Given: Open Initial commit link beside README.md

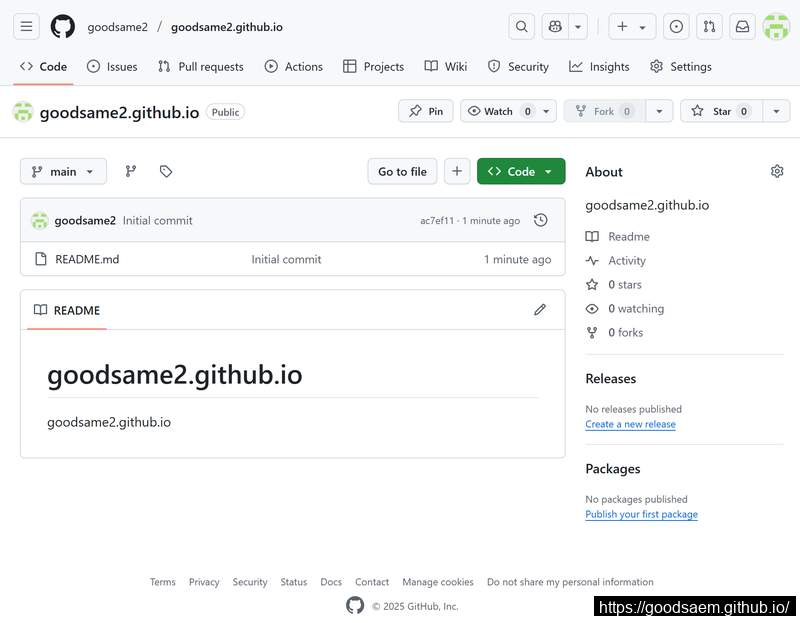Looking at the screenshot, I should click(286, 259).
